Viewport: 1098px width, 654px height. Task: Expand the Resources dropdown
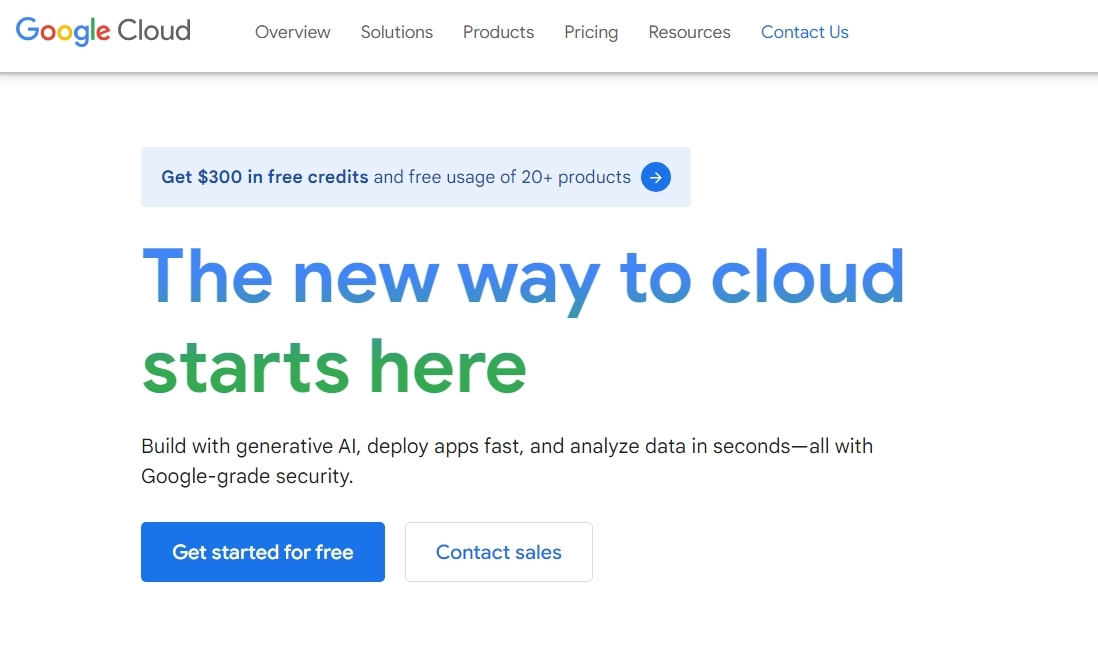pos(689,32)
